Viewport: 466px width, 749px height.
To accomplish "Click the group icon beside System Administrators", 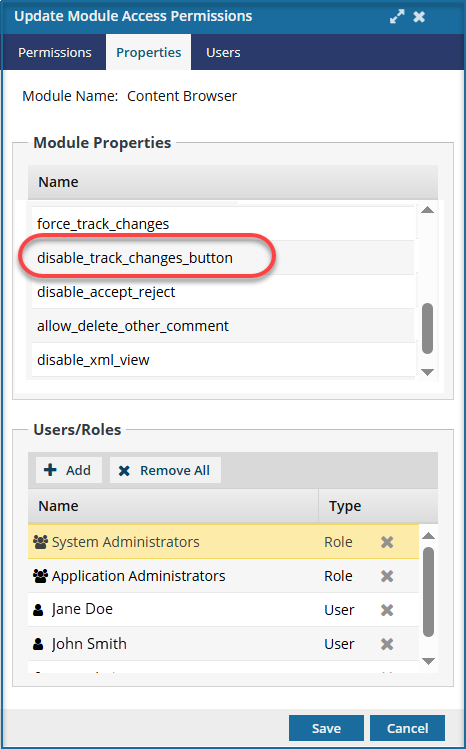I will [41, 542].
